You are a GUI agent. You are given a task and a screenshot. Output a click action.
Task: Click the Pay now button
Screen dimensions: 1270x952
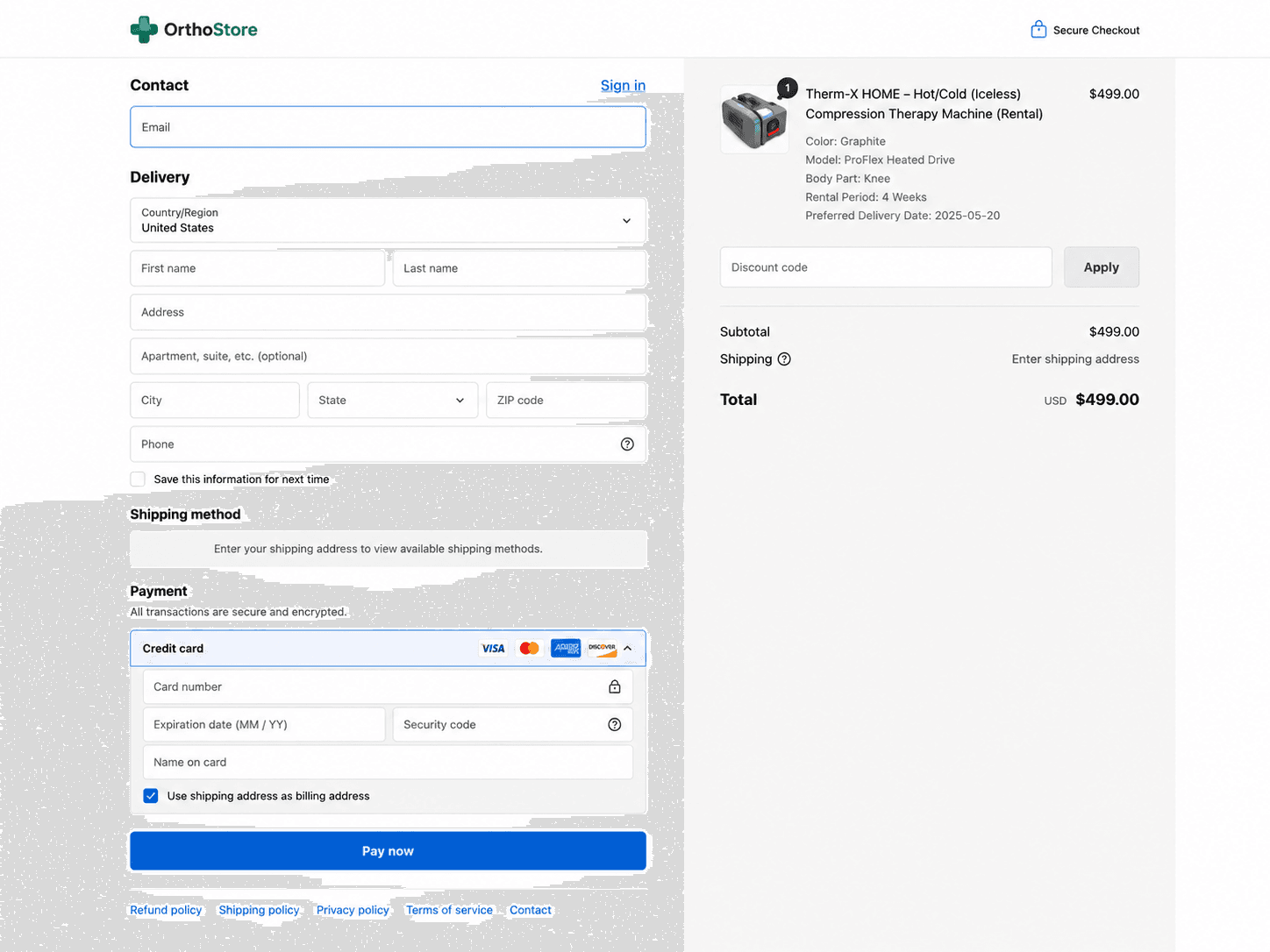[389, 851]
